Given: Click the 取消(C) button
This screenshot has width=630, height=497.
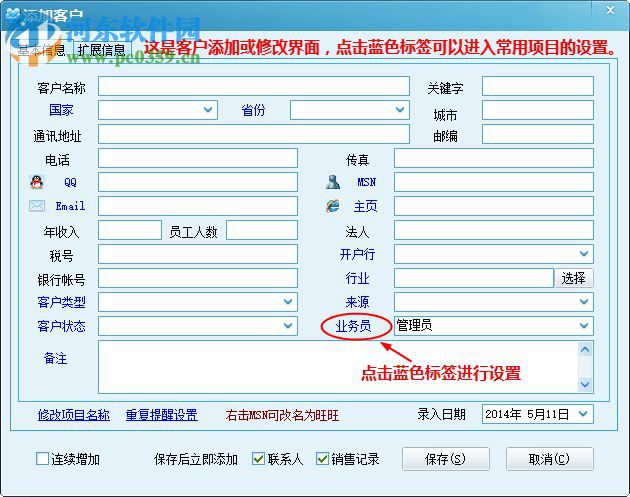Looking at the screenshot, I should coord(549,459).
